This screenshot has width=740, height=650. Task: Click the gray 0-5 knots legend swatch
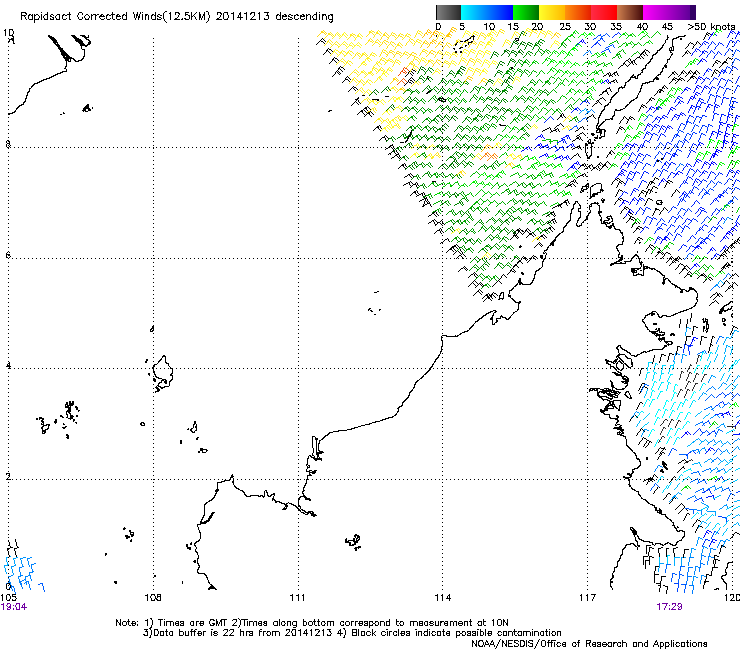coord(448,12)
